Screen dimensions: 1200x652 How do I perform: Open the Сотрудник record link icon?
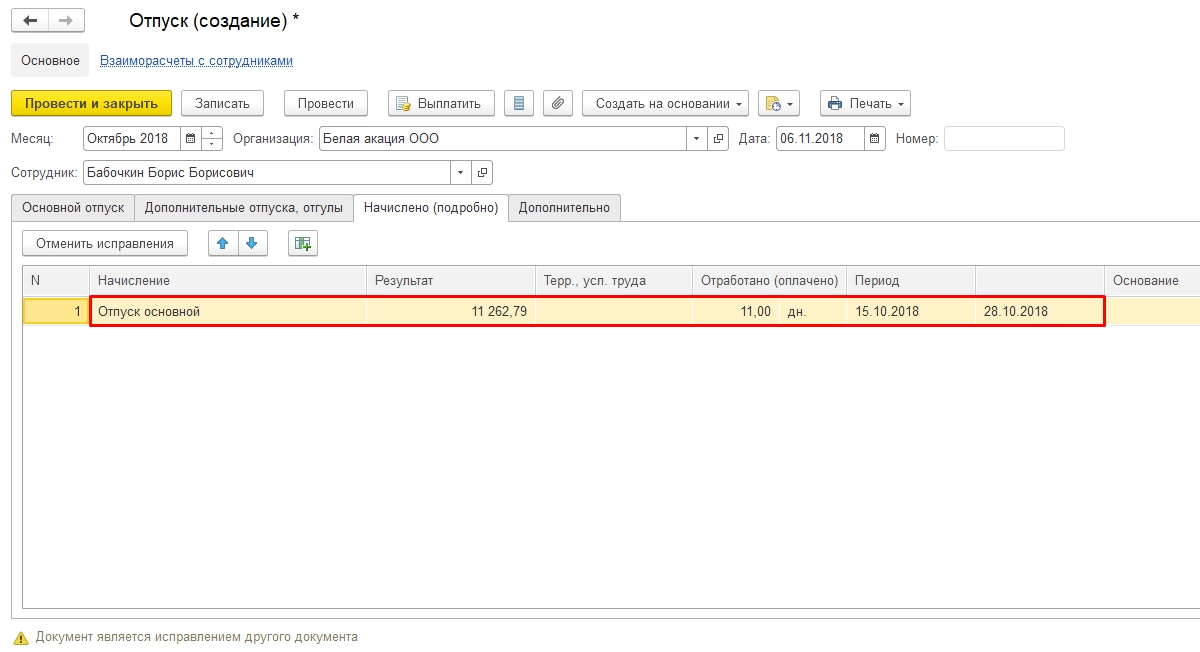tap(482, 173)
